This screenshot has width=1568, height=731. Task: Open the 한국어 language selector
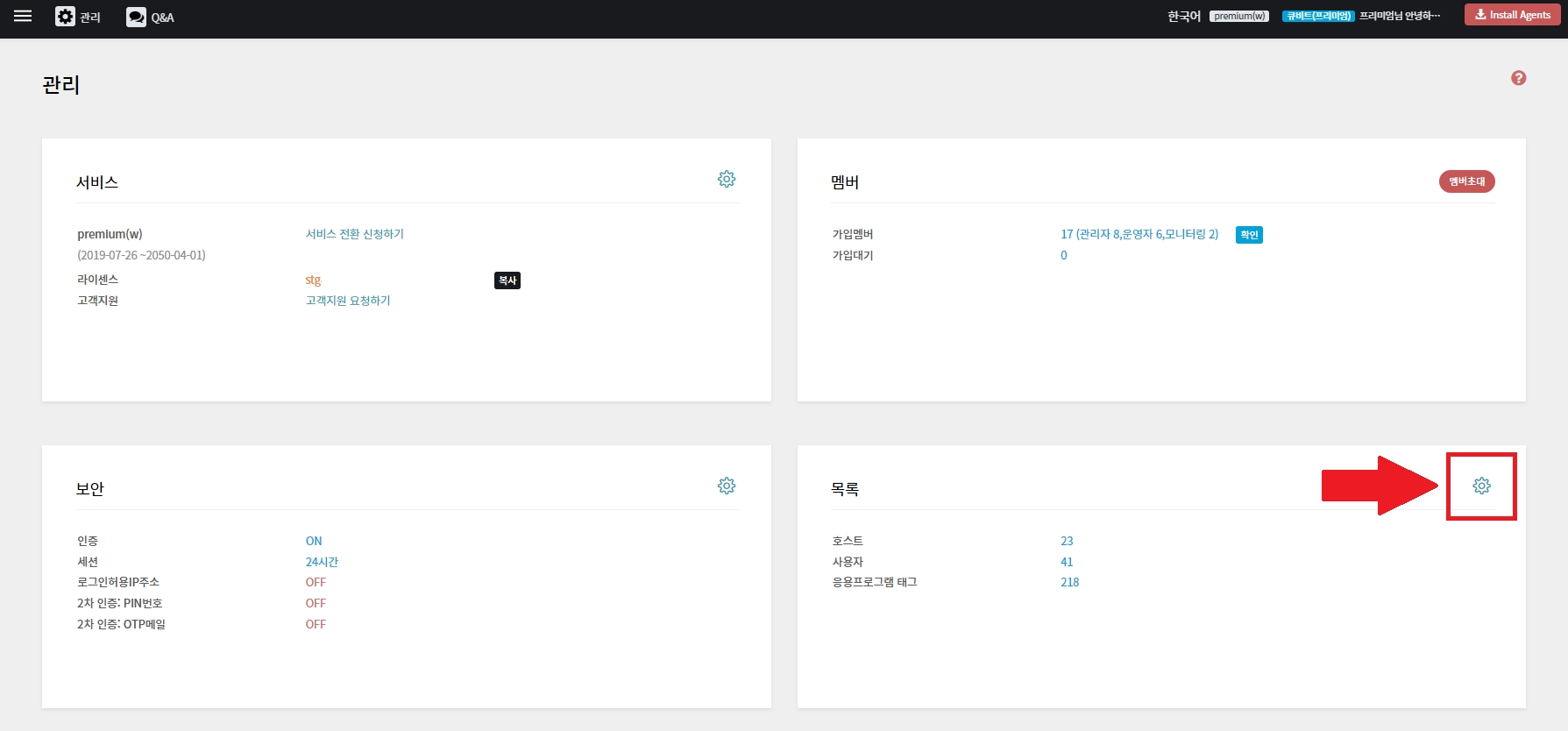point(1183,17)
